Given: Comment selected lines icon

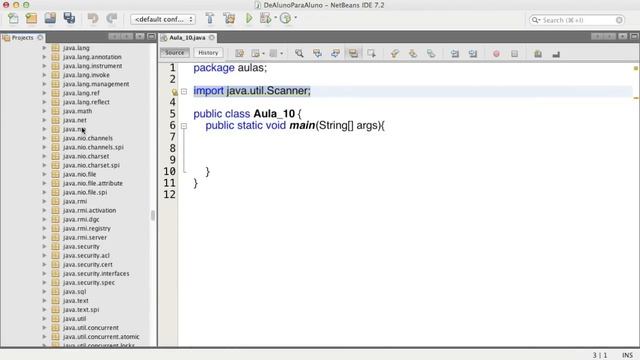Looking at the screenshot, I should point(538,53).
